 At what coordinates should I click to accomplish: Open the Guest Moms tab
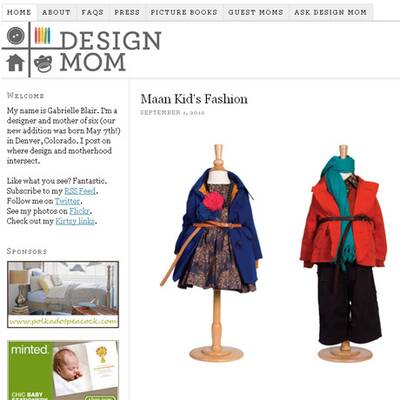256,12
